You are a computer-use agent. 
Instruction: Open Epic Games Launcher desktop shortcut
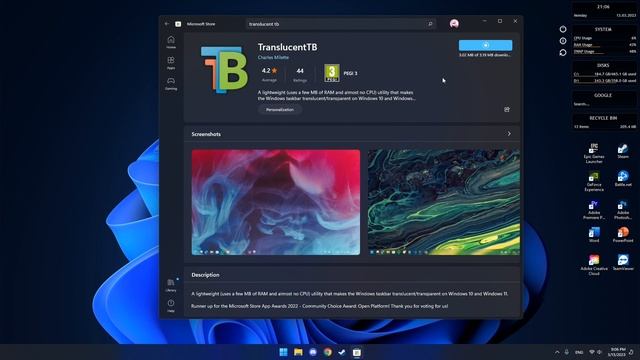tap(594, 153)
